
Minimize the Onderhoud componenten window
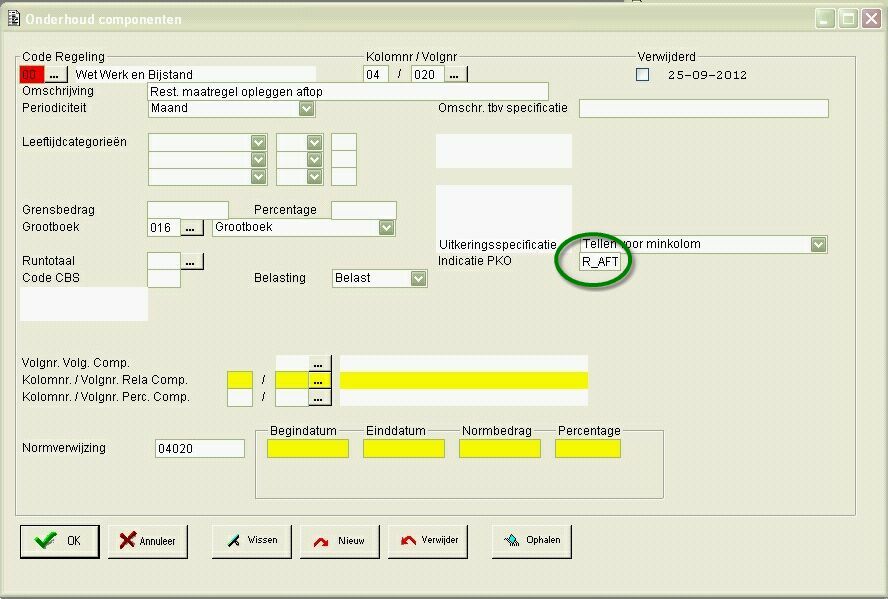[825, 19]
